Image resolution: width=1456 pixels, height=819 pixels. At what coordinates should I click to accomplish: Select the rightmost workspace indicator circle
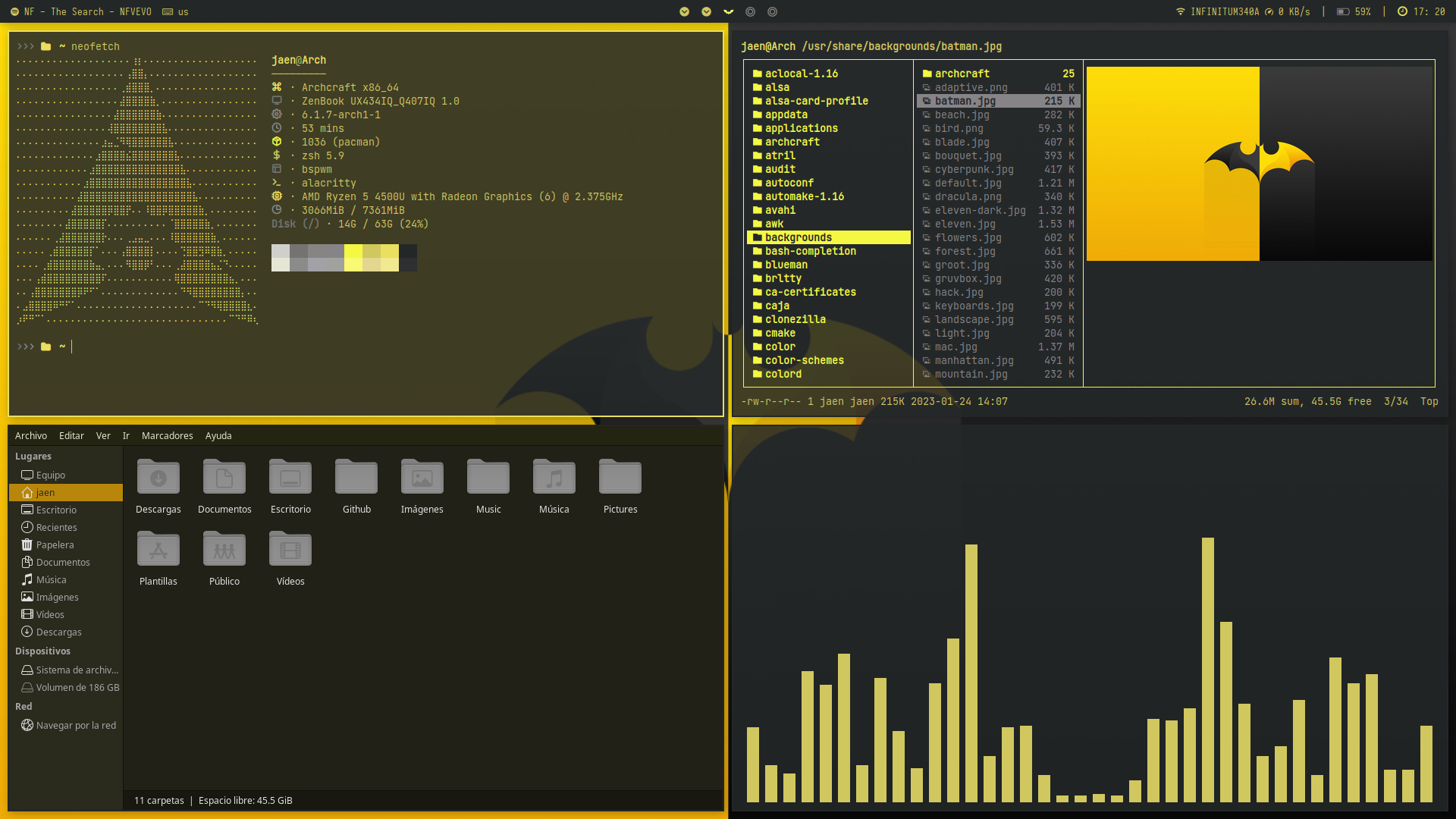tap(772, 12)
